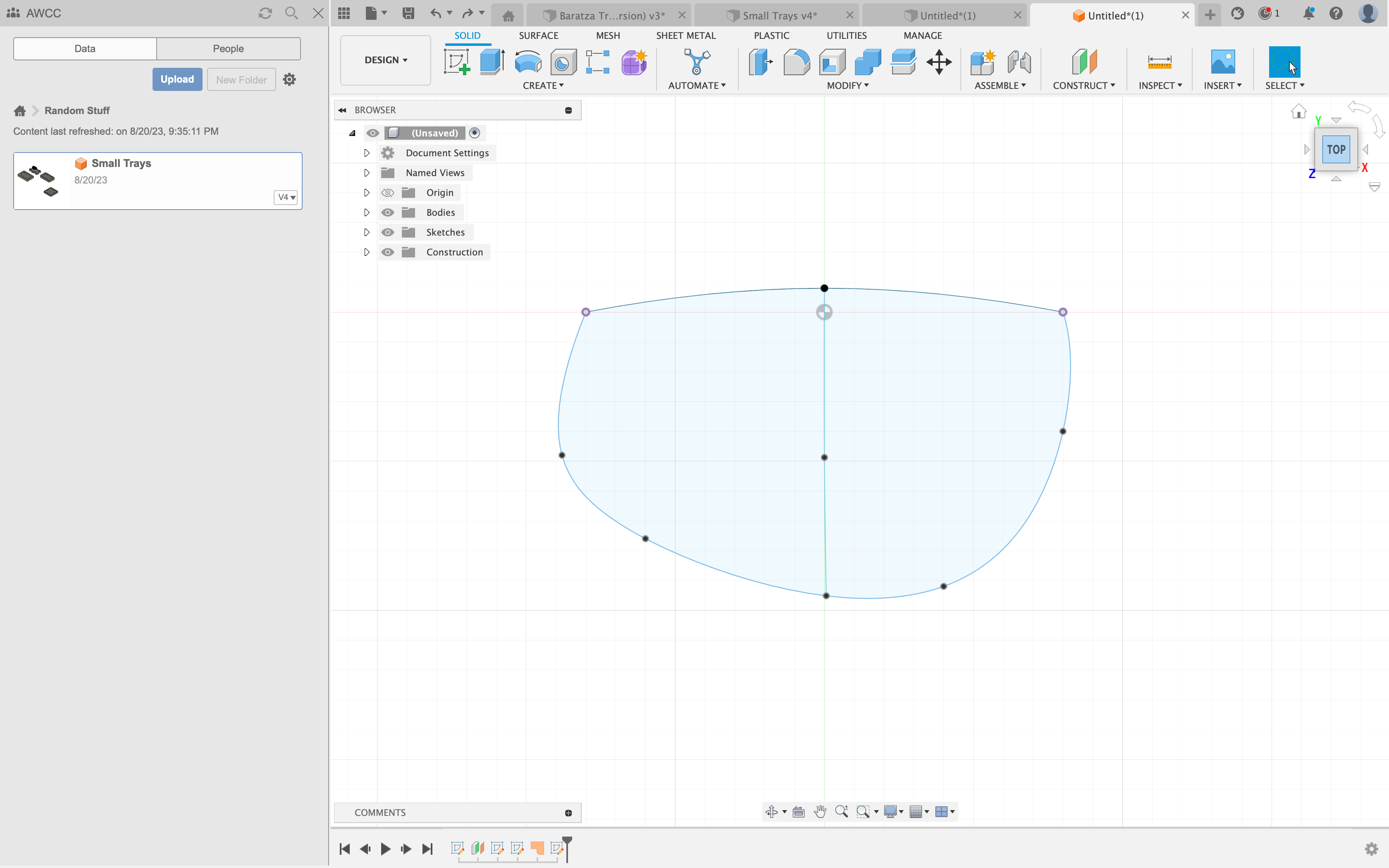This screenshot has width=1389, height=868.
Task: Toggle visibility of the Sketches folder
Action: click(x=388, y=232)
